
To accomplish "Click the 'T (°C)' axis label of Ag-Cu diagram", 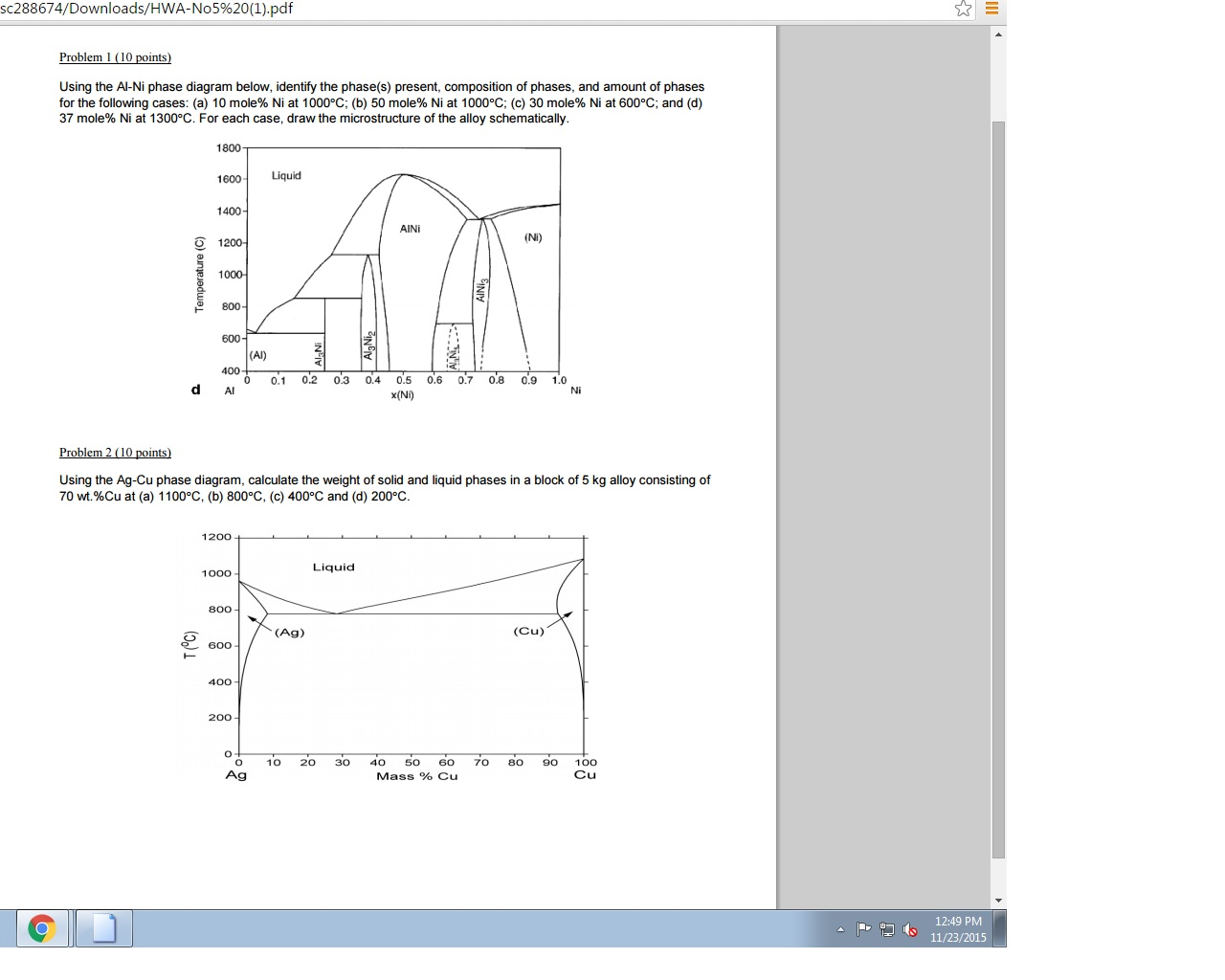I will point(190,645).
